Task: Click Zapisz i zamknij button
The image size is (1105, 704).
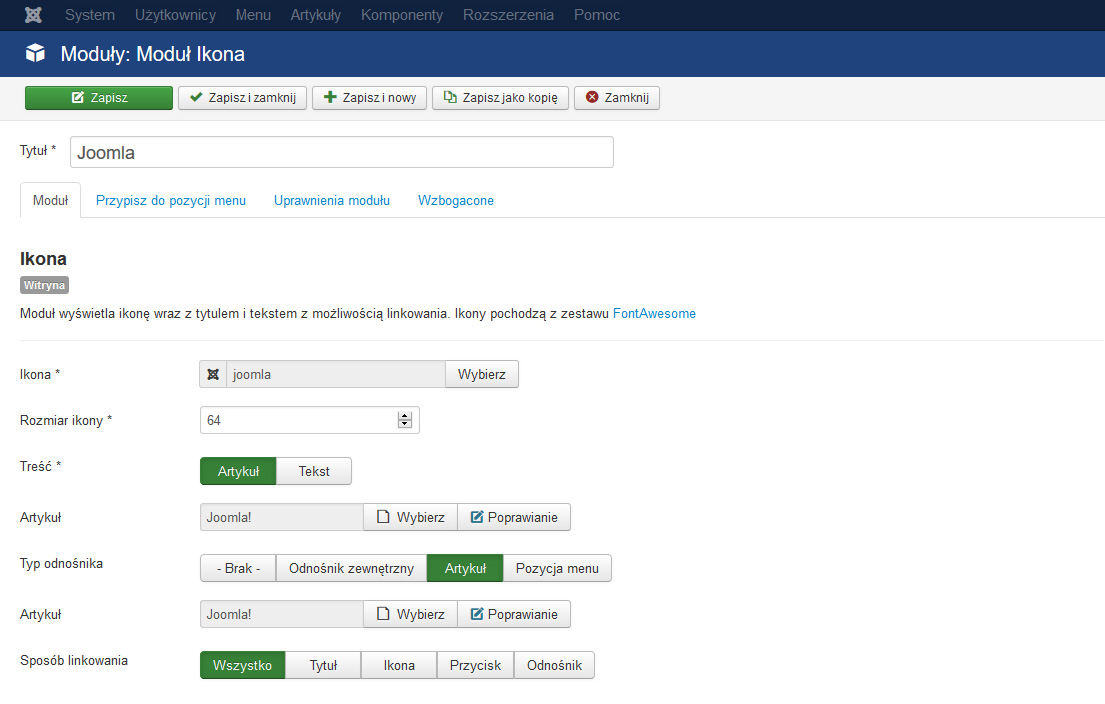Action: [x=242, y=97]
